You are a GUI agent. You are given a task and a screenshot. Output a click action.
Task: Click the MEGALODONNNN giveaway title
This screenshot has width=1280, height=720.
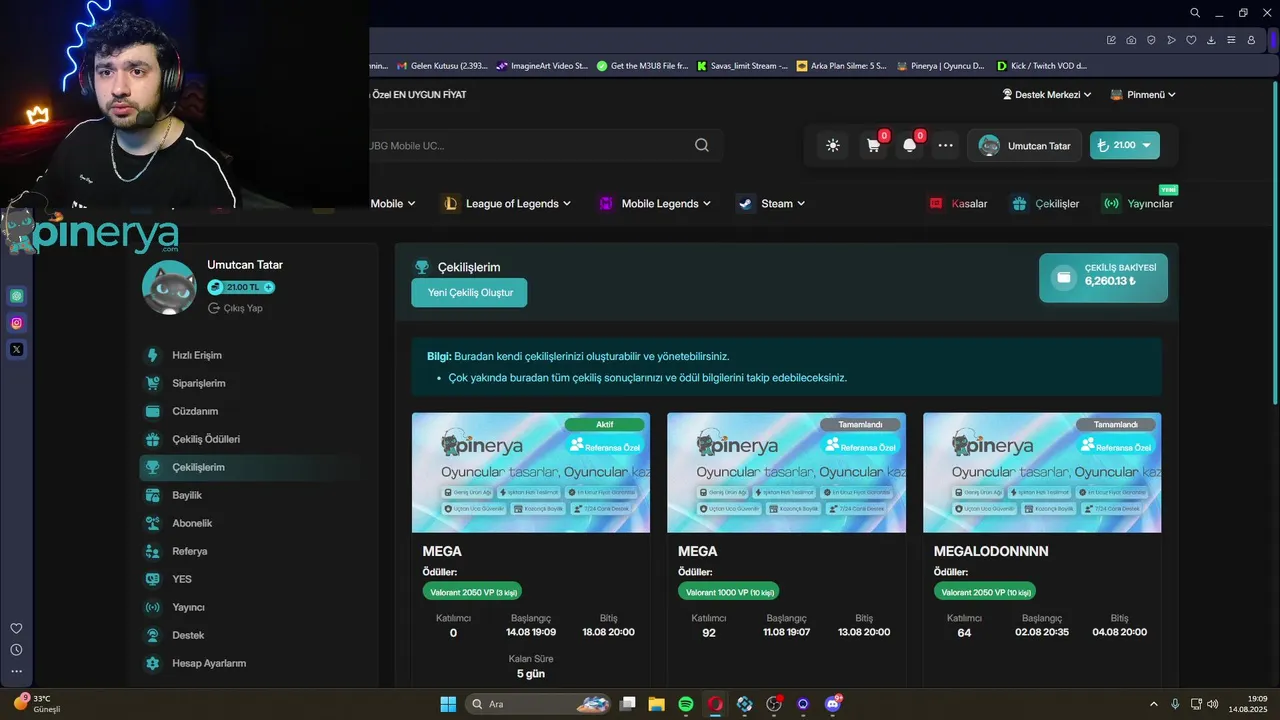tap(991, 551)
